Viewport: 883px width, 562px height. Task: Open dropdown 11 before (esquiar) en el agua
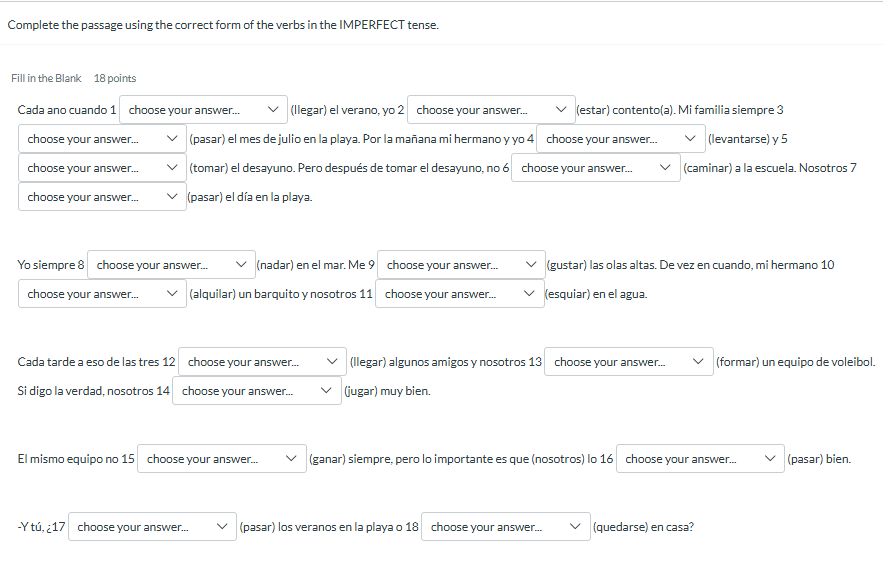(x=459, y=294)
